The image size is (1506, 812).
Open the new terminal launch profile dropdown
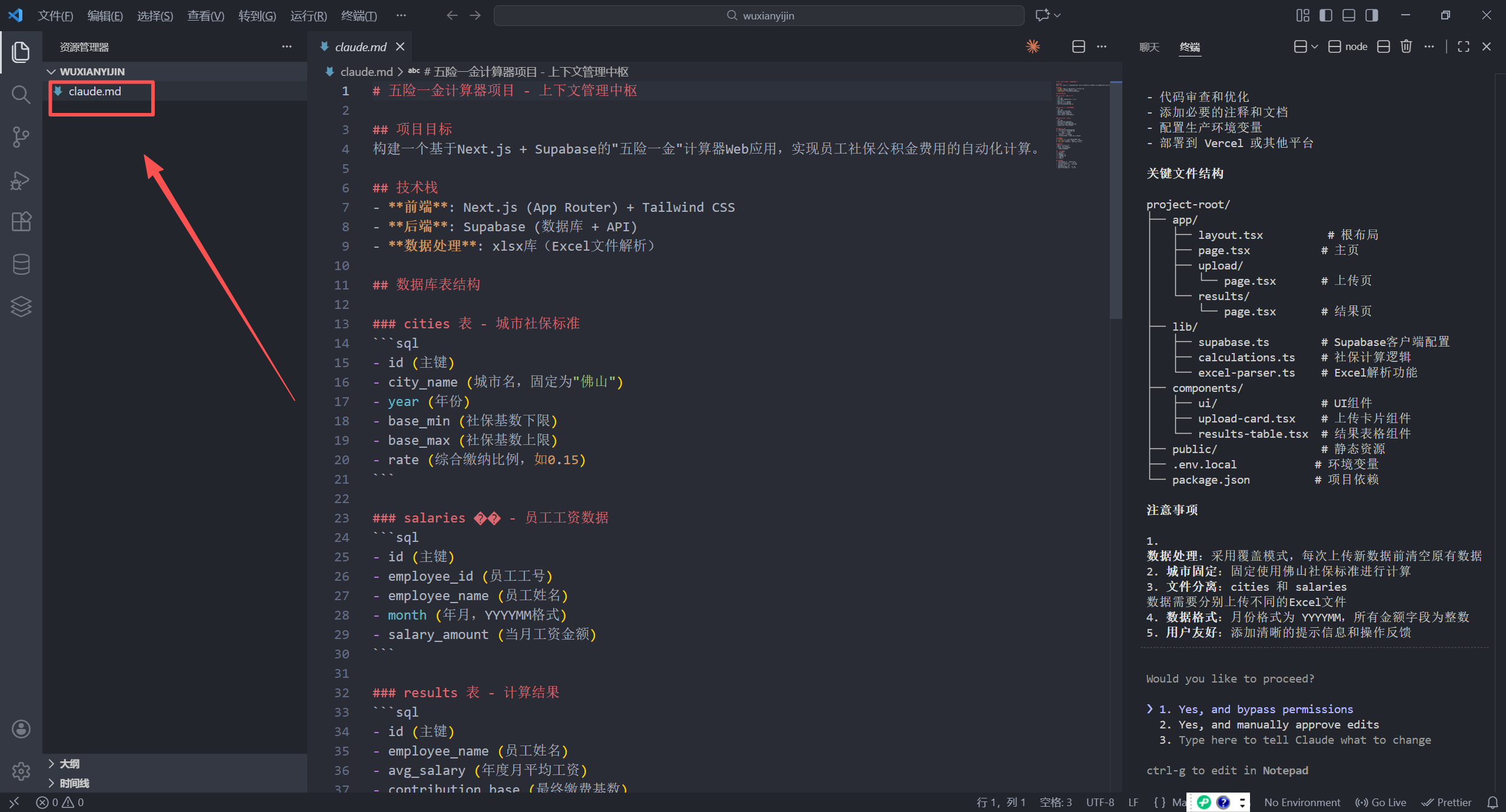point(1314,46)
